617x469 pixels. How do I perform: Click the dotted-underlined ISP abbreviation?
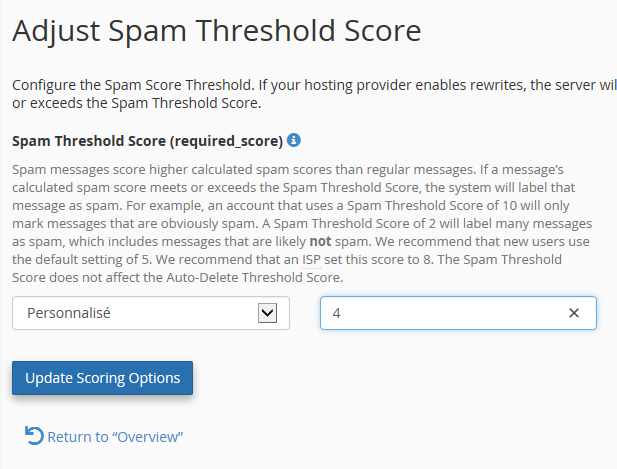pyautogui.click(x=311, y=260)
